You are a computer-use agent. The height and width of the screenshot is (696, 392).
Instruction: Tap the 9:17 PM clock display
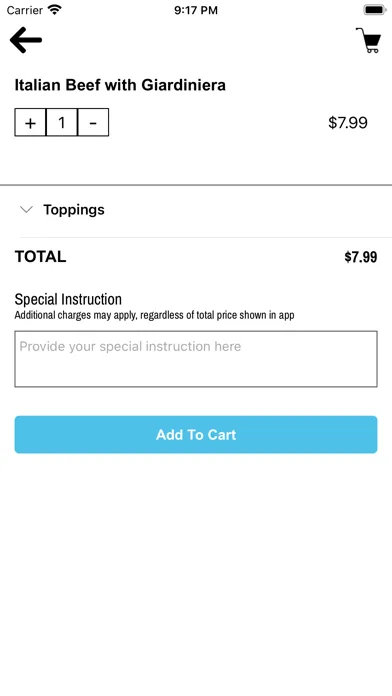[196, 10]
